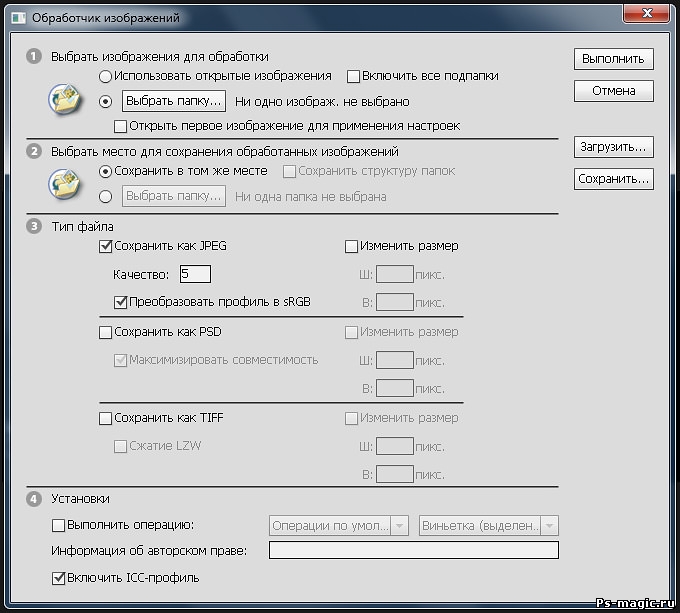Uncheck 'Сохранить как JPEG' checkbox
The width and height of the screenshot is (680, 613).
pyautogui.click(x=106, y=246)
